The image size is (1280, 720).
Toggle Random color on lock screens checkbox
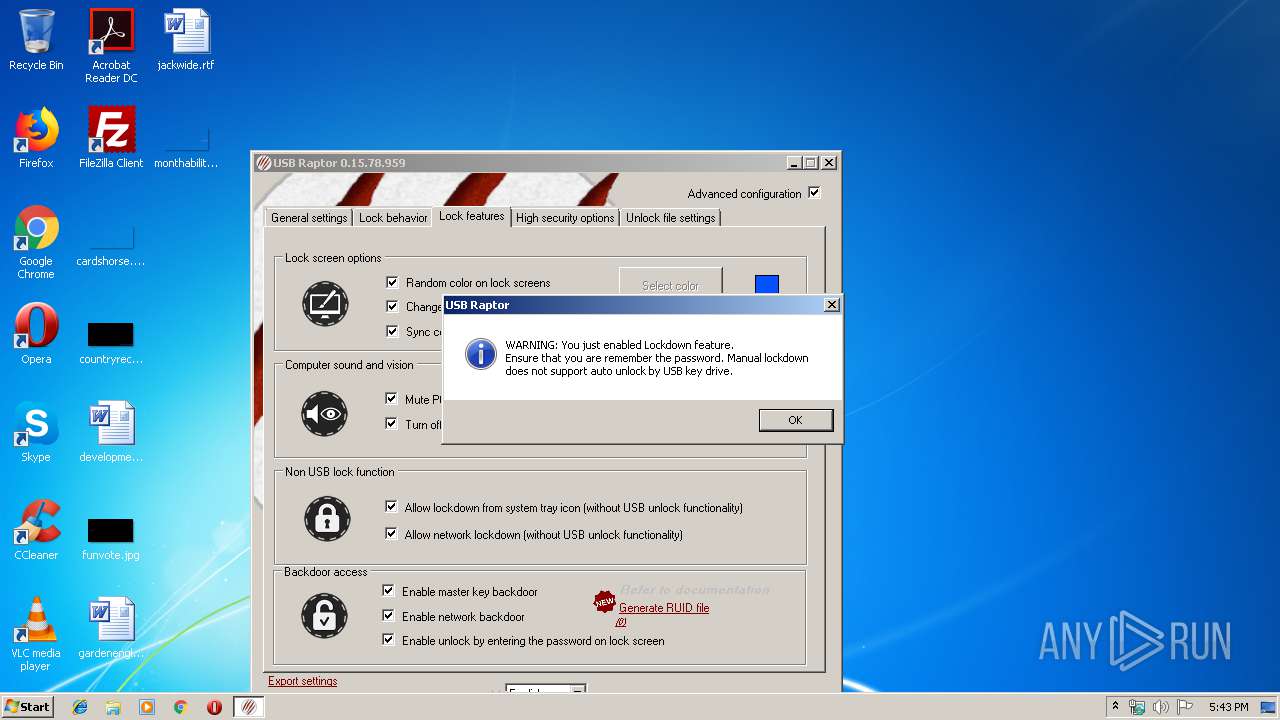(392, 282)
